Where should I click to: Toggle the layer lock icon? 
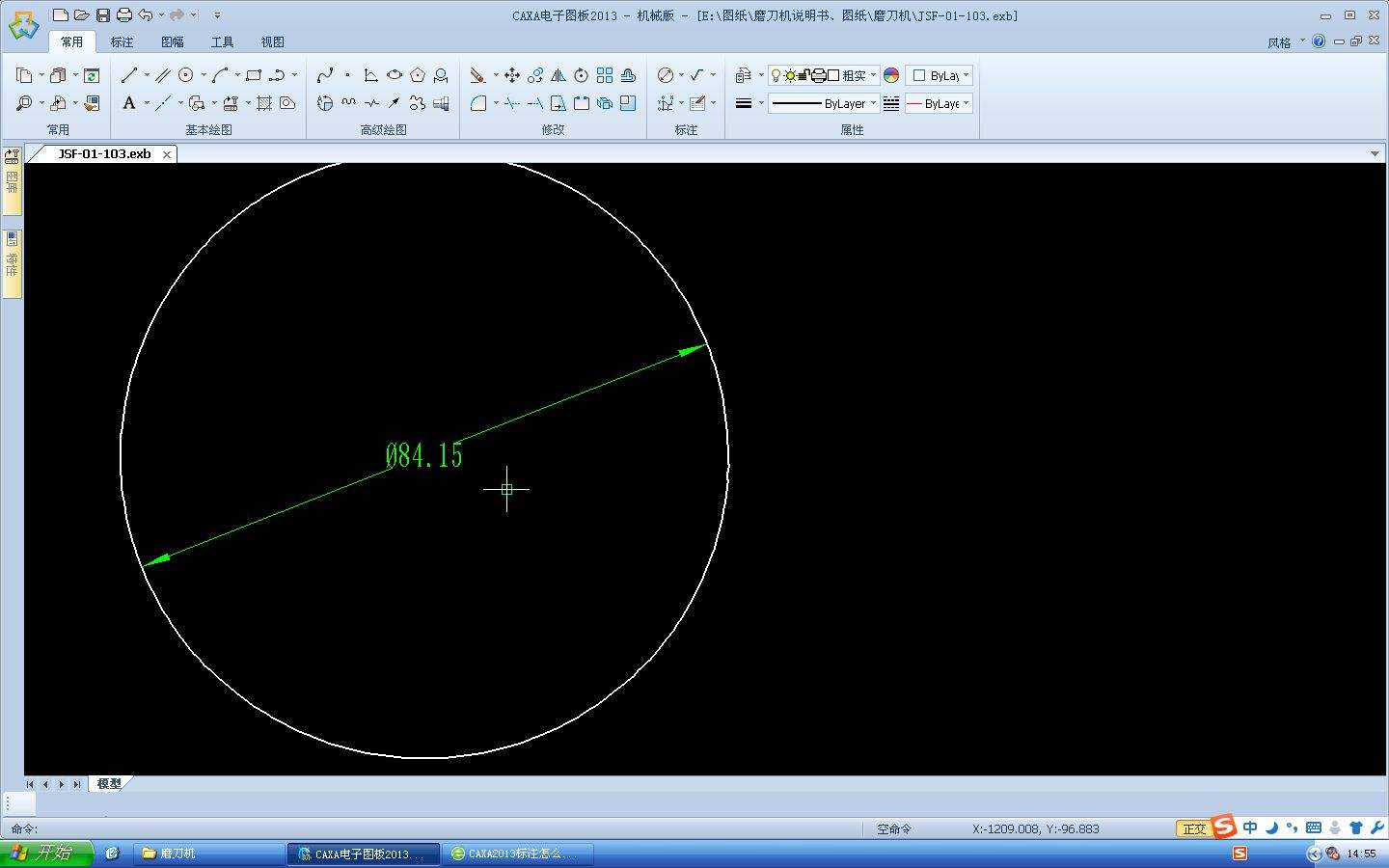point(803,75)
